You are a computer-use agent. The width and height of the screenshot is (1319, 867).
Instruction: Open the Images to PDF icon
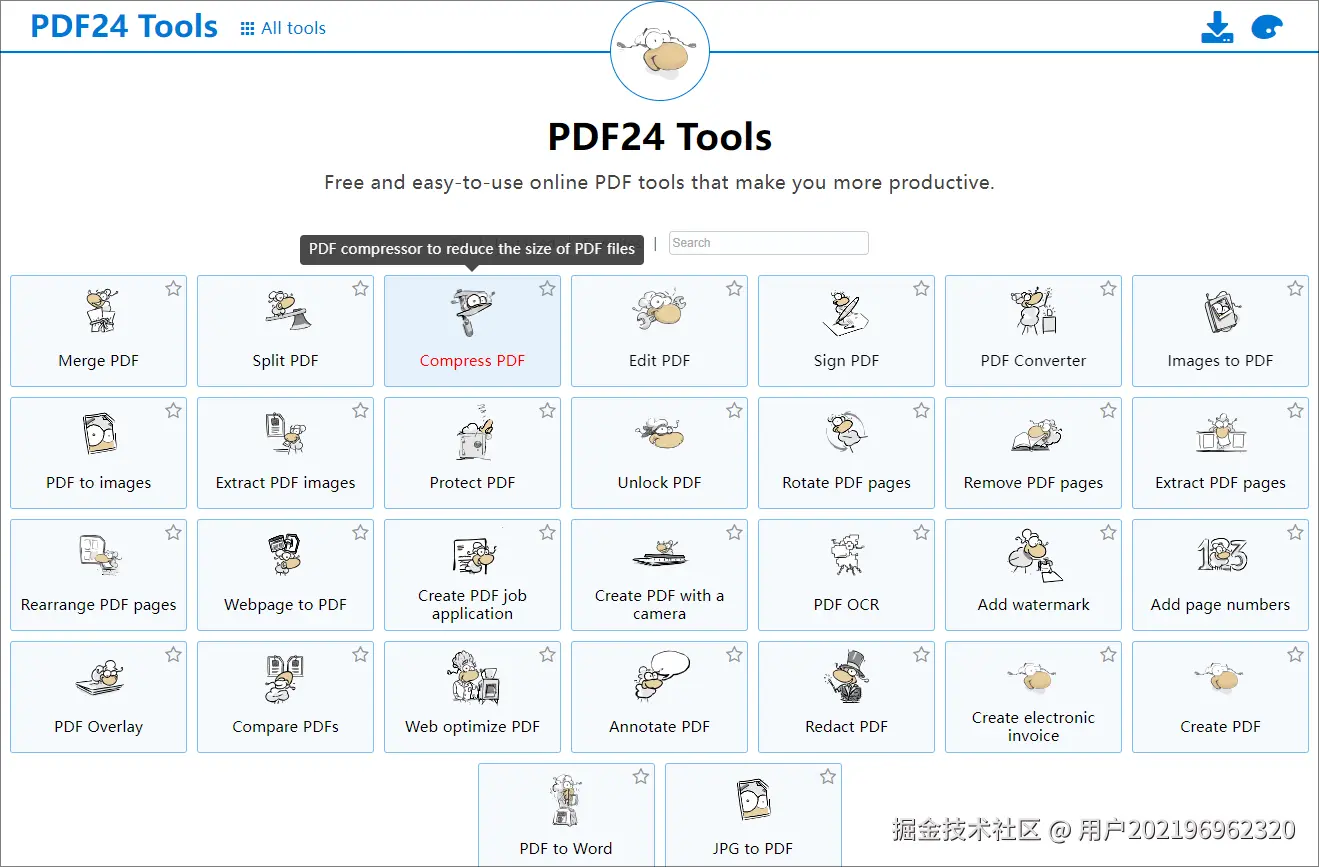click(x=1220, y=311)
